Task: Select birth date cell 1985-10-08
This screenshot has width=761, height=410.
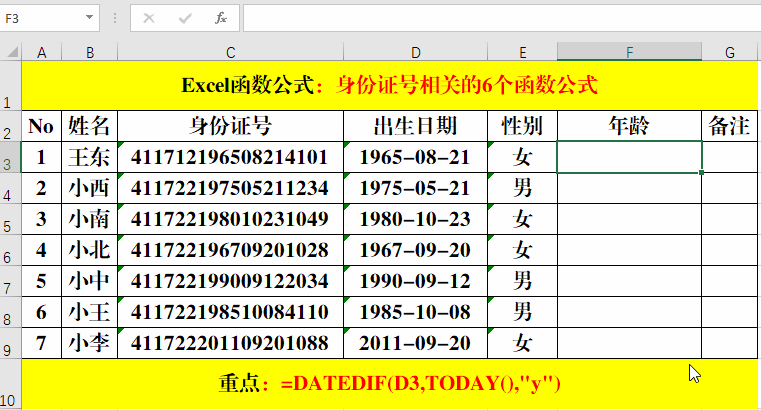Action: click(415, 312)
